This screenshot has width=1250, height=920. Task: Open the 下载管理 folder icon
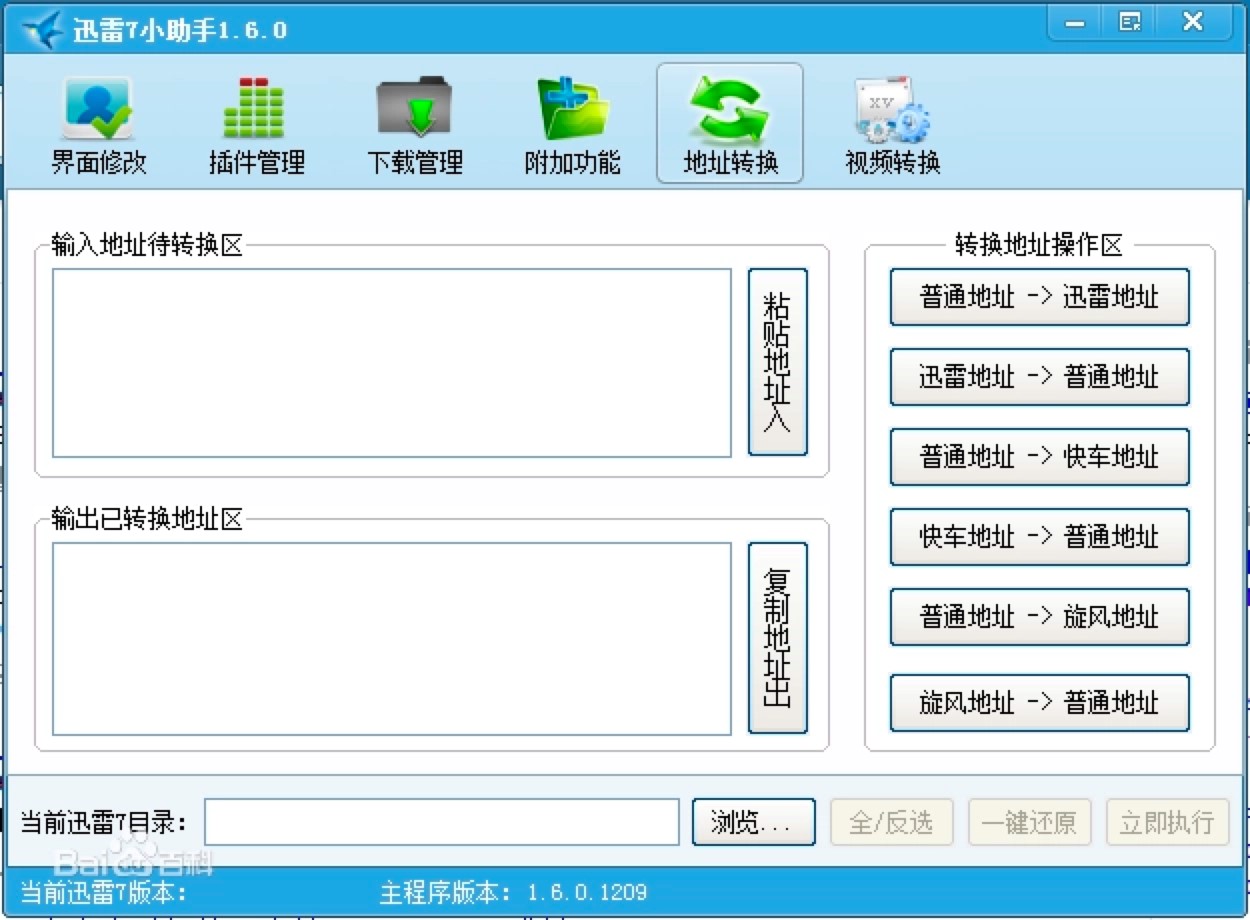(x=414, y=107)
